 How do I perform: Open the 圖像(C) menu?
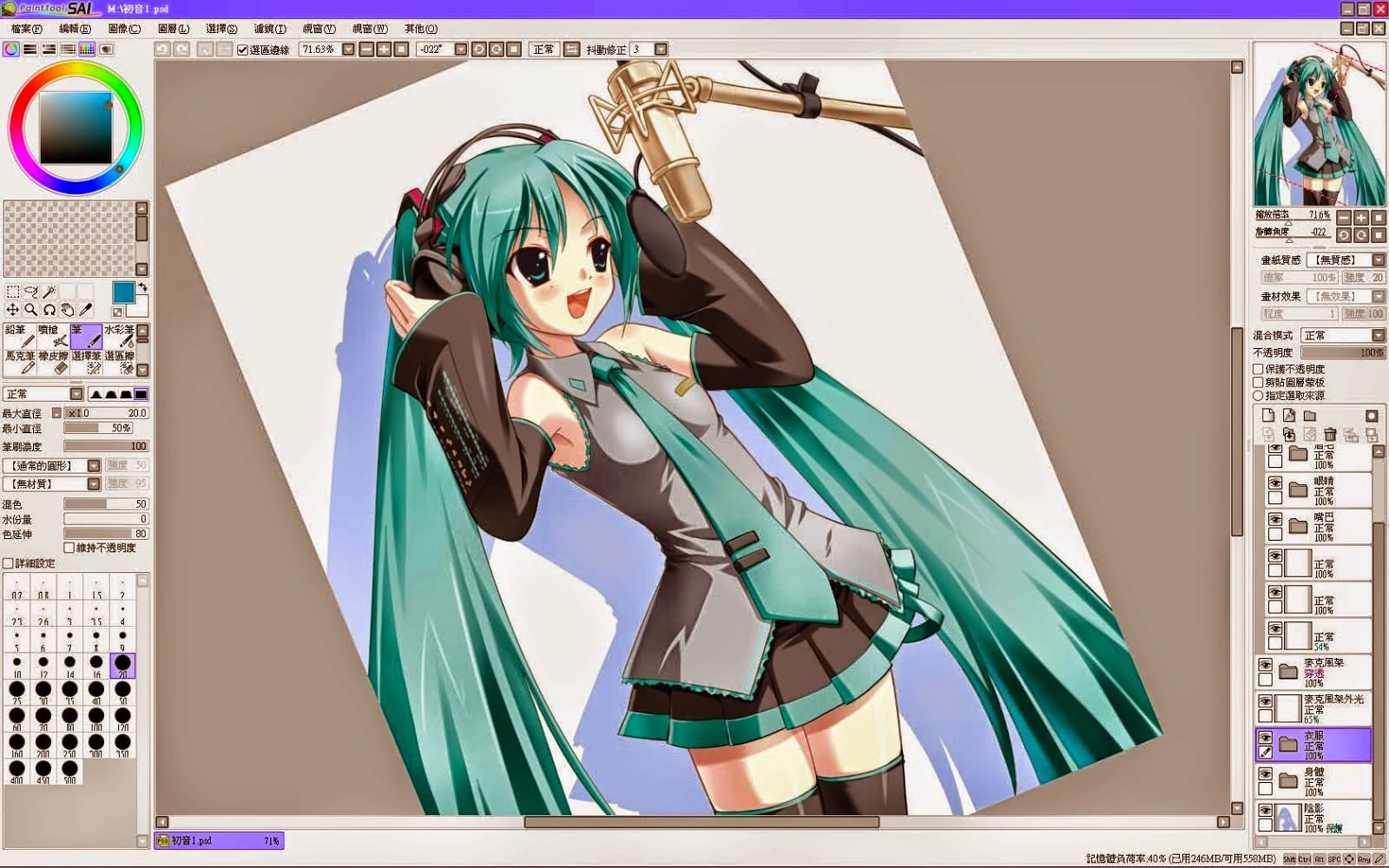coord(124,29)
